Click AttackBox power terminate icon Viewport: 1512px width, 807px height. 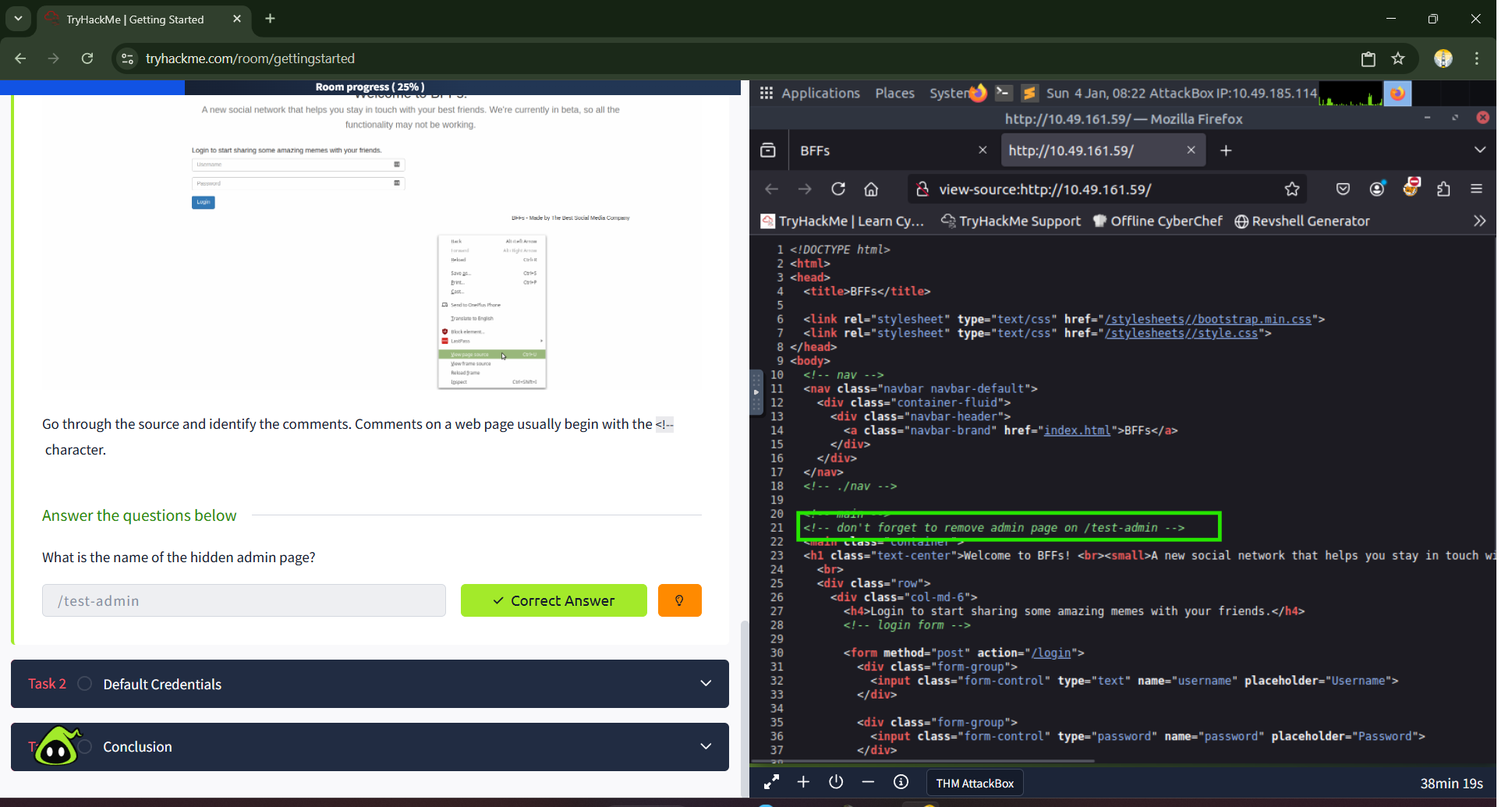point(836,782)
